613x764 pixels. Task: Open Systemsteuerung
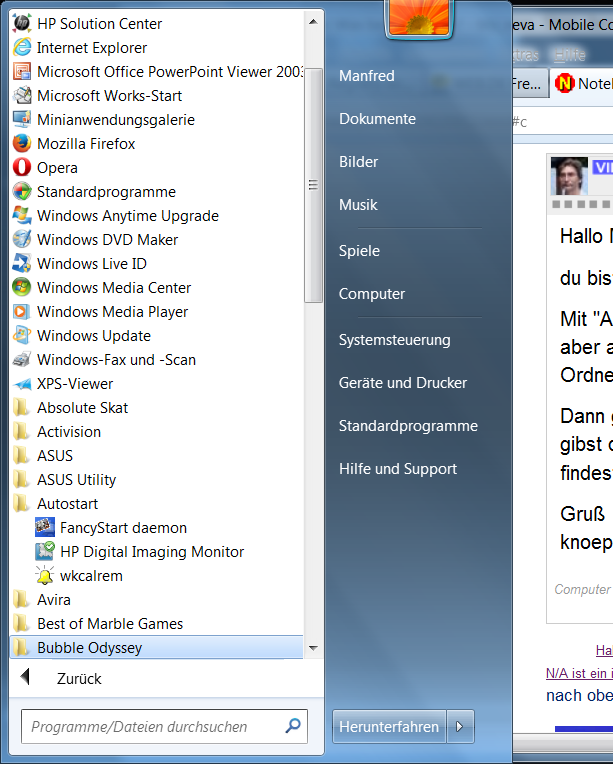tap(395, 340)
